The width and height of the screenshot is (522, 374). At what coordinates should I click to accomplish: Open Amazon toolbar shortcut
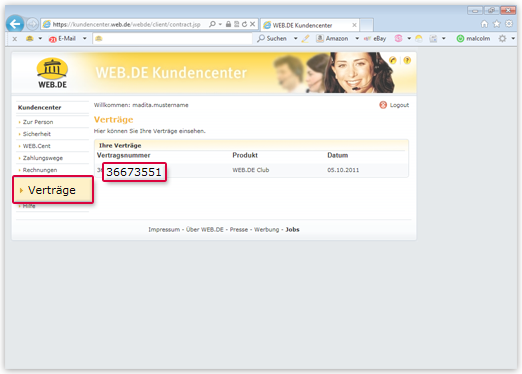[332, 39]
